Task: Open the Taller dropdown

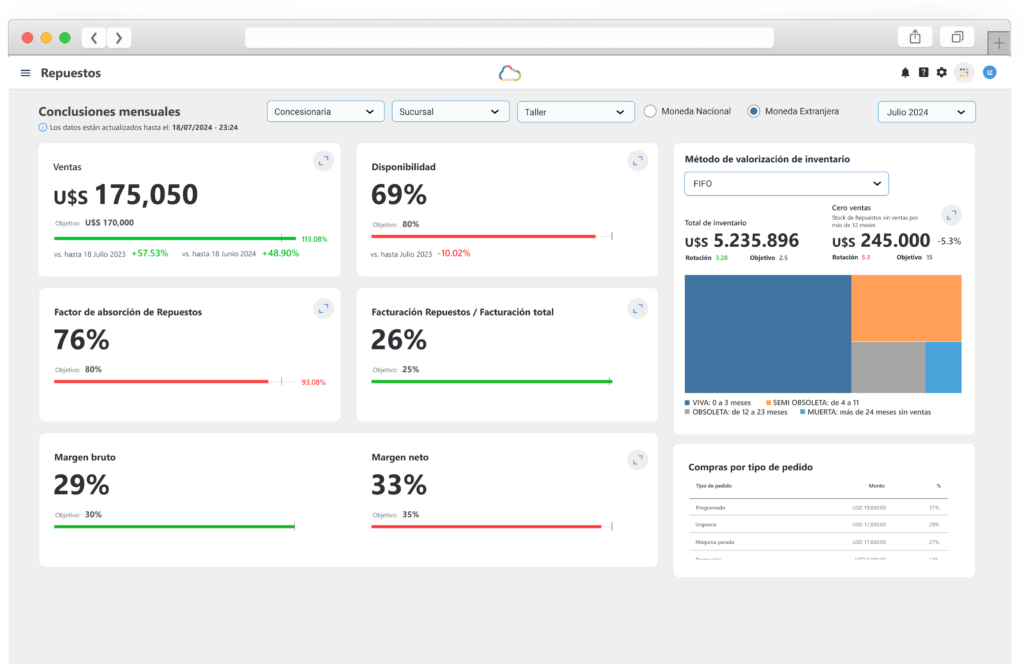Action: (575, 112)
